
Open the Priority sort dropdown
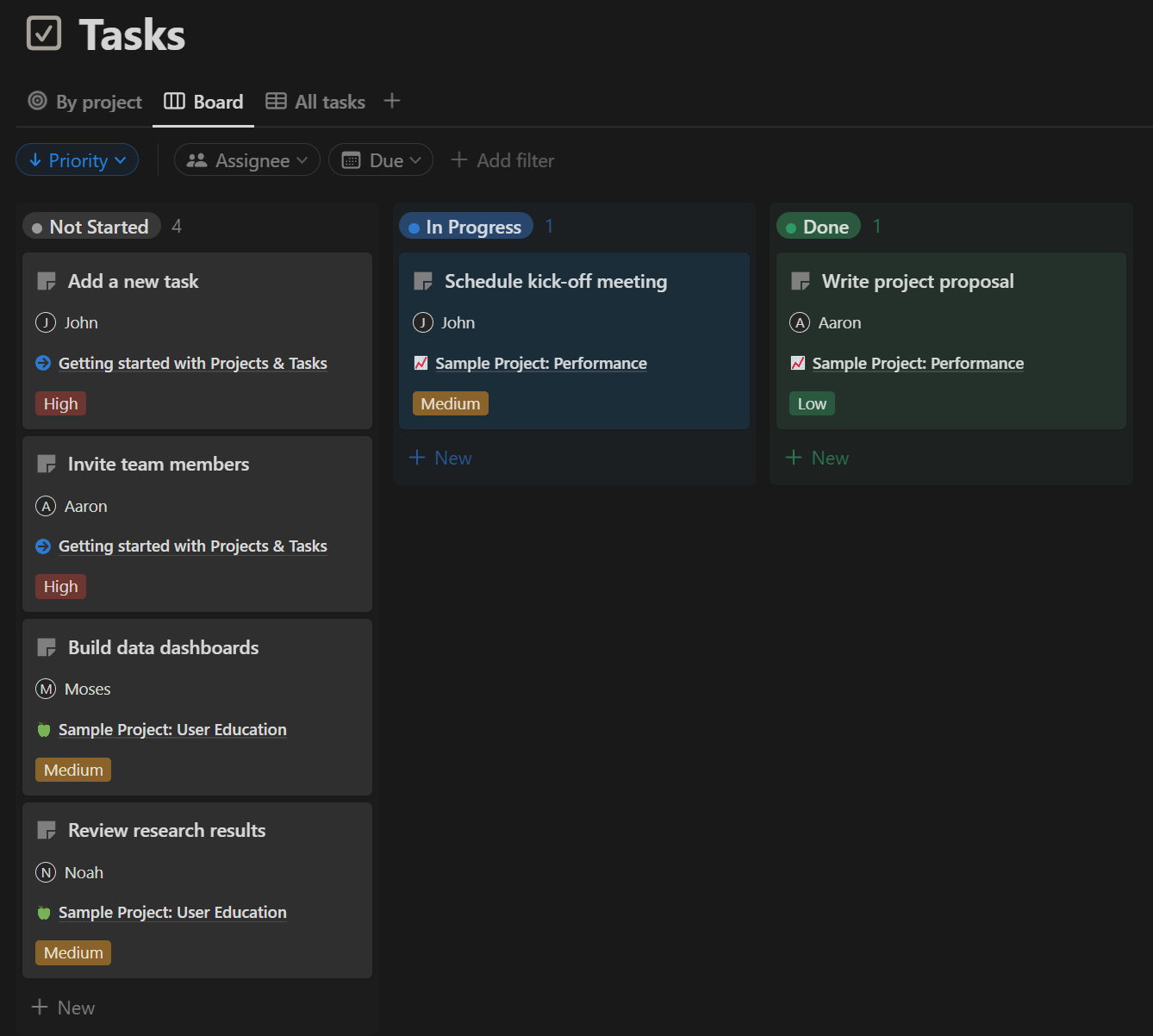point(78,160)
